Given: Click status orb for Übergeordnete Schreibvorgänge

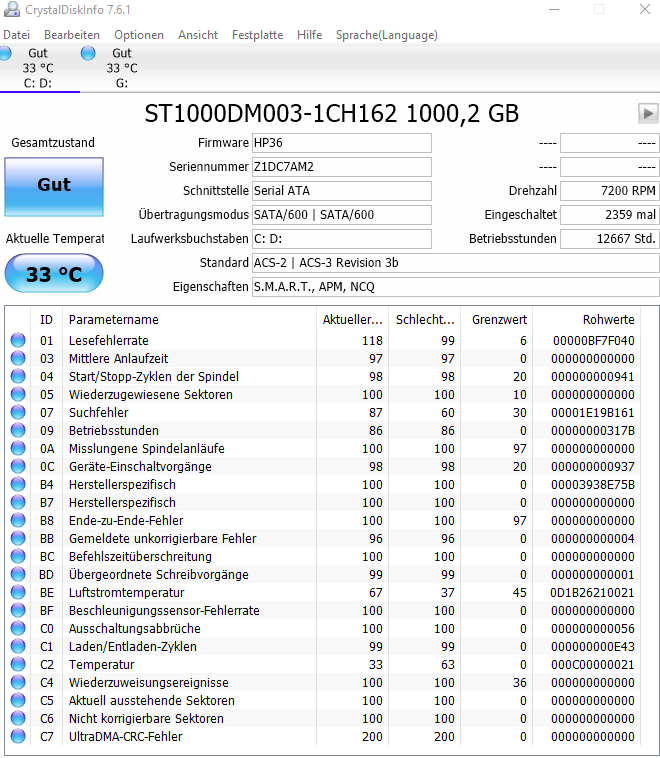Looking at the screenshot, I should [18, 574].
